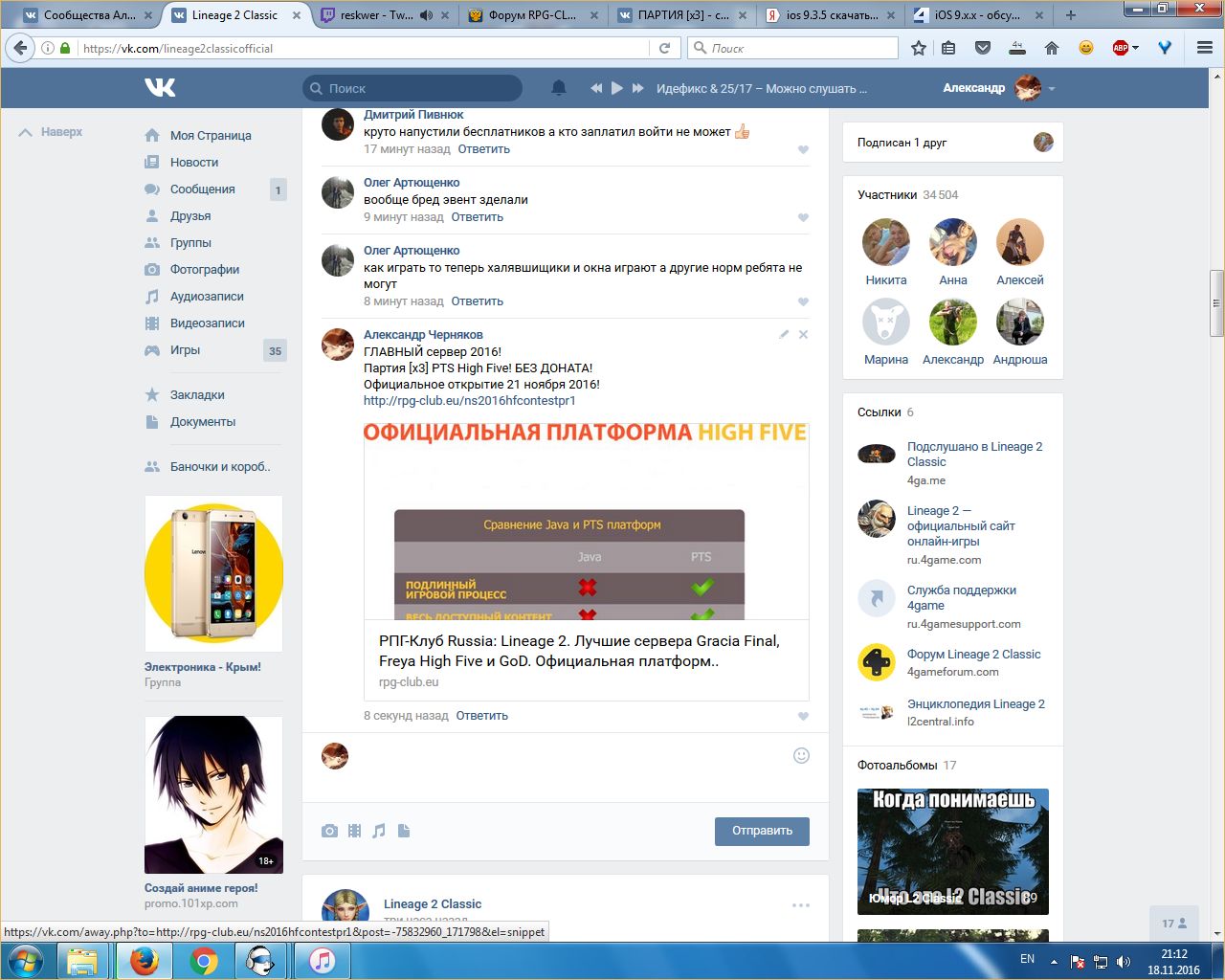The height and width of the screenshot is (980, 1225).
Task: Delete Александр Черняков's comment
Action: (x=803, y=334)
